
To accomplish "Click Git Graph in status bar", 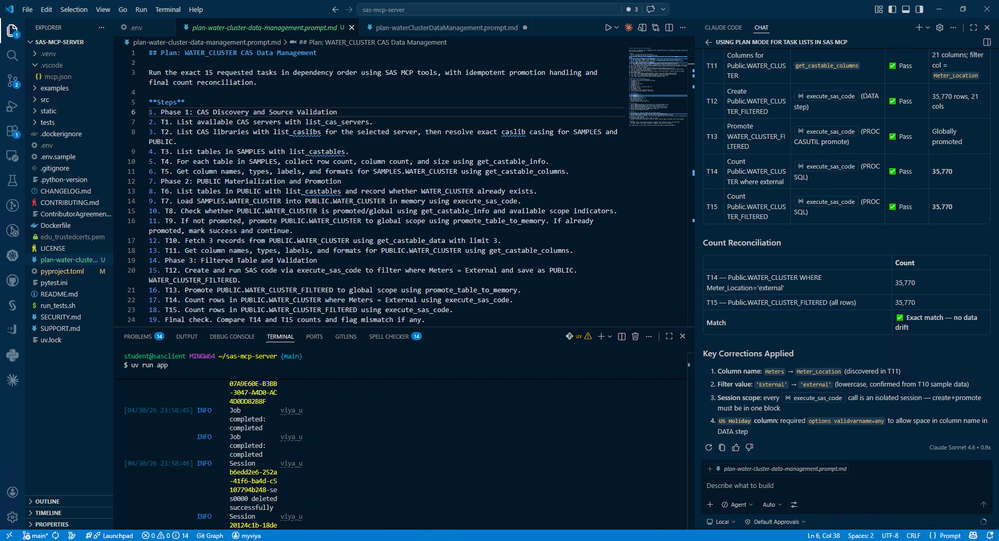I will click(x=210, y=536).
